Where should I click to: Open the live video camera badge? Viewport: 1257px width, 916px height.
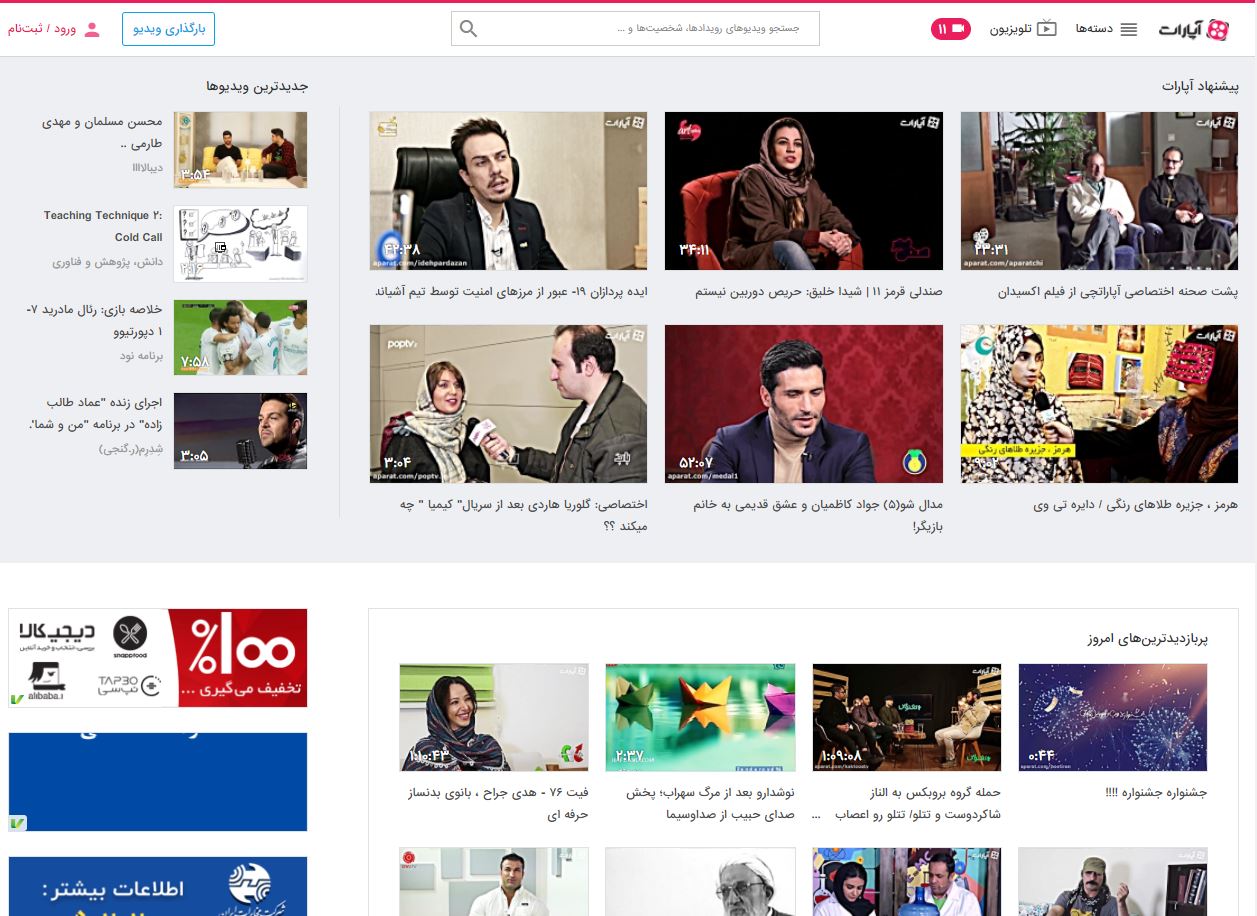pyautogui.click(x=951, y=29)
